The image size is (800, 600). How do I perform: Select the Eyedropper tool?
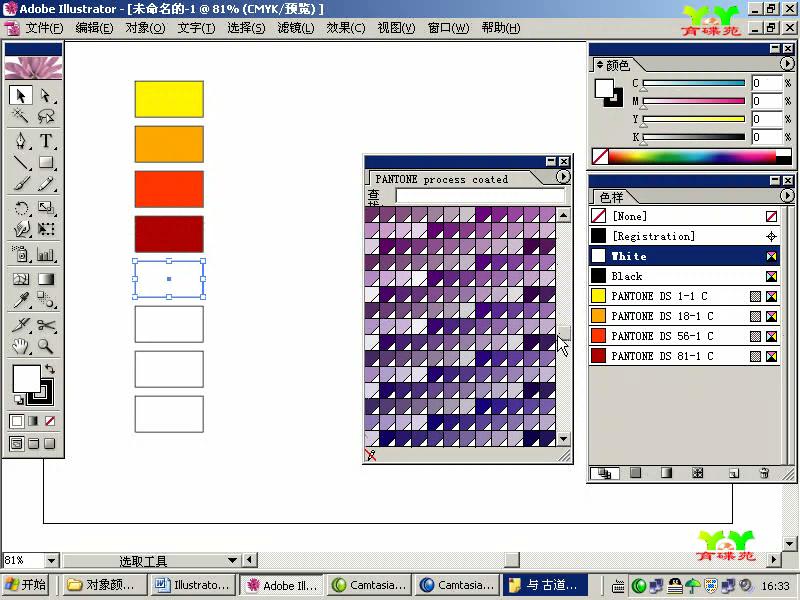(21, 300)
